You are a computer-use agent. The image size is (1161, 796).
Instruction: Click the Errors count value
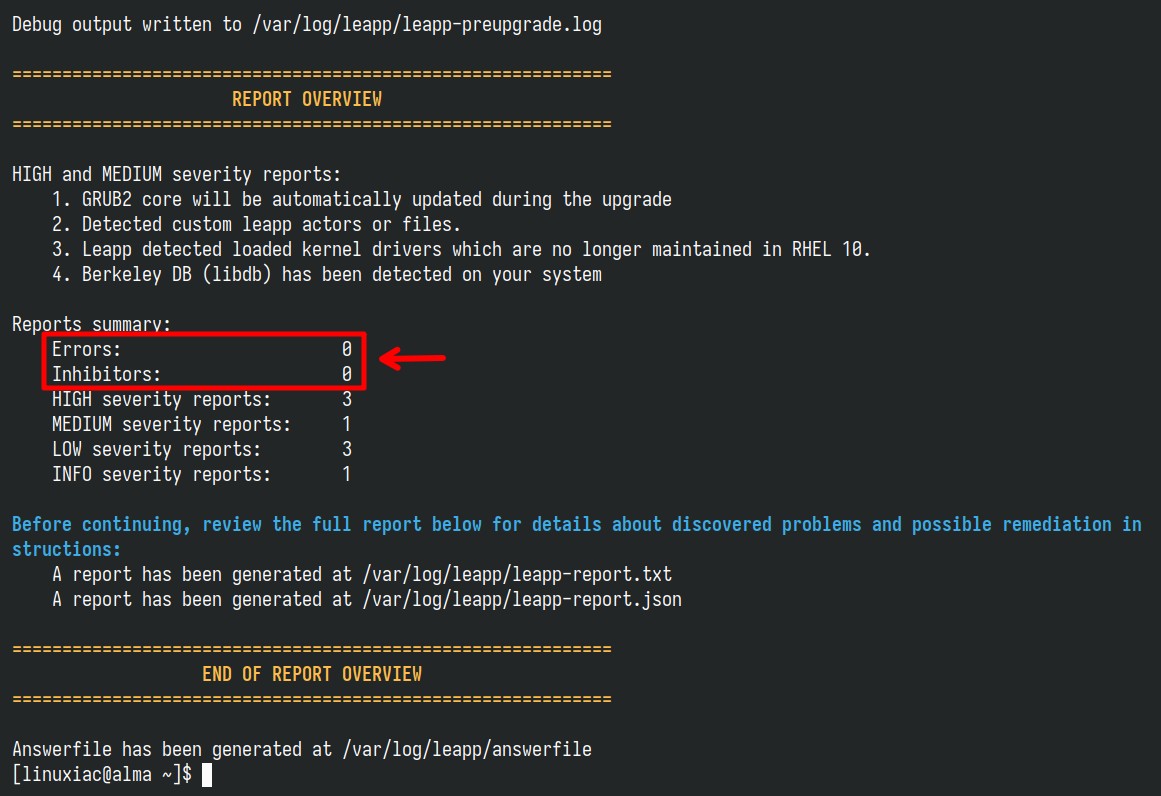[x=347, y=349]
